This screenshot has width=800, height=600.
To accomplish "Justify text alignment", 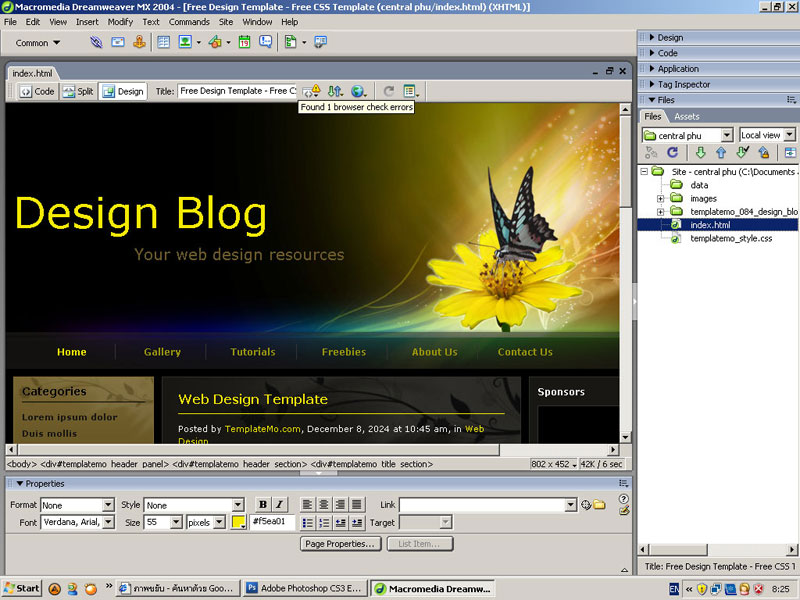I will tap(357, 505).
